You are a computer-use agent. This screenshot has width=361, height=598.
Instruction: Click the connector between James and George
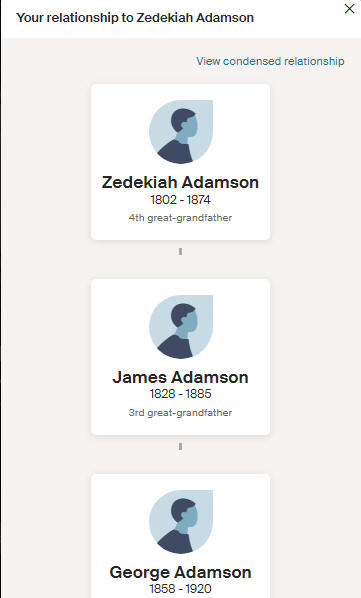click(x=180, y=446)
